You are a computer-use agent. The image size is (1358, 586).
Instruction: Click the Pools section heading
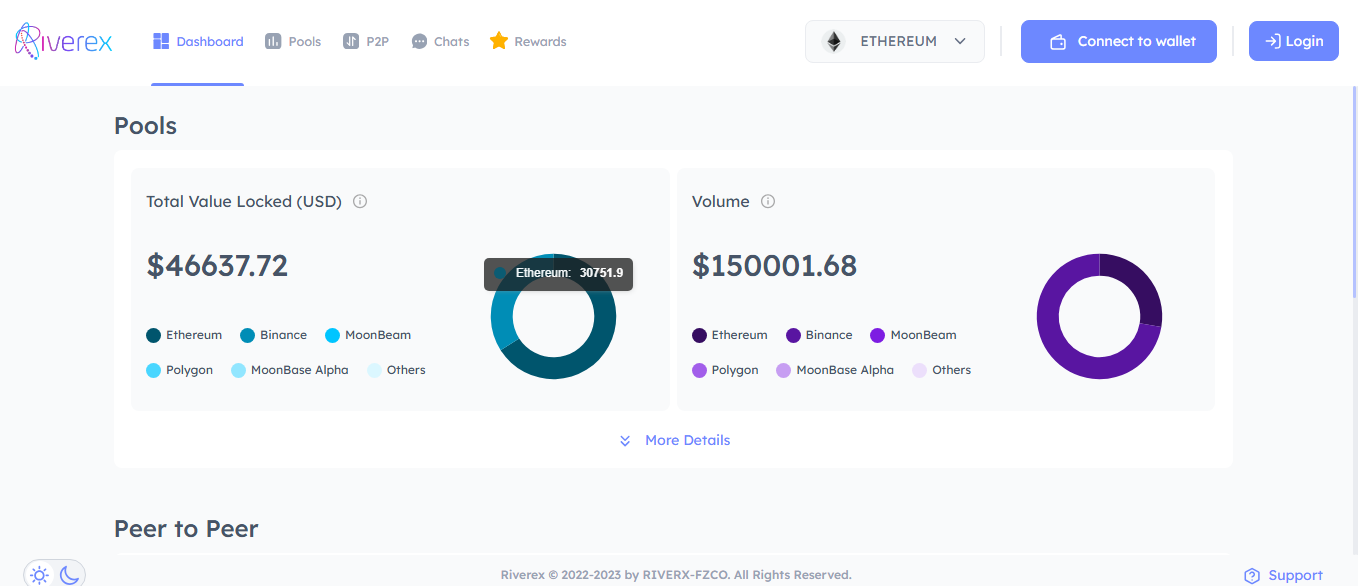click(x=145, y=126)
